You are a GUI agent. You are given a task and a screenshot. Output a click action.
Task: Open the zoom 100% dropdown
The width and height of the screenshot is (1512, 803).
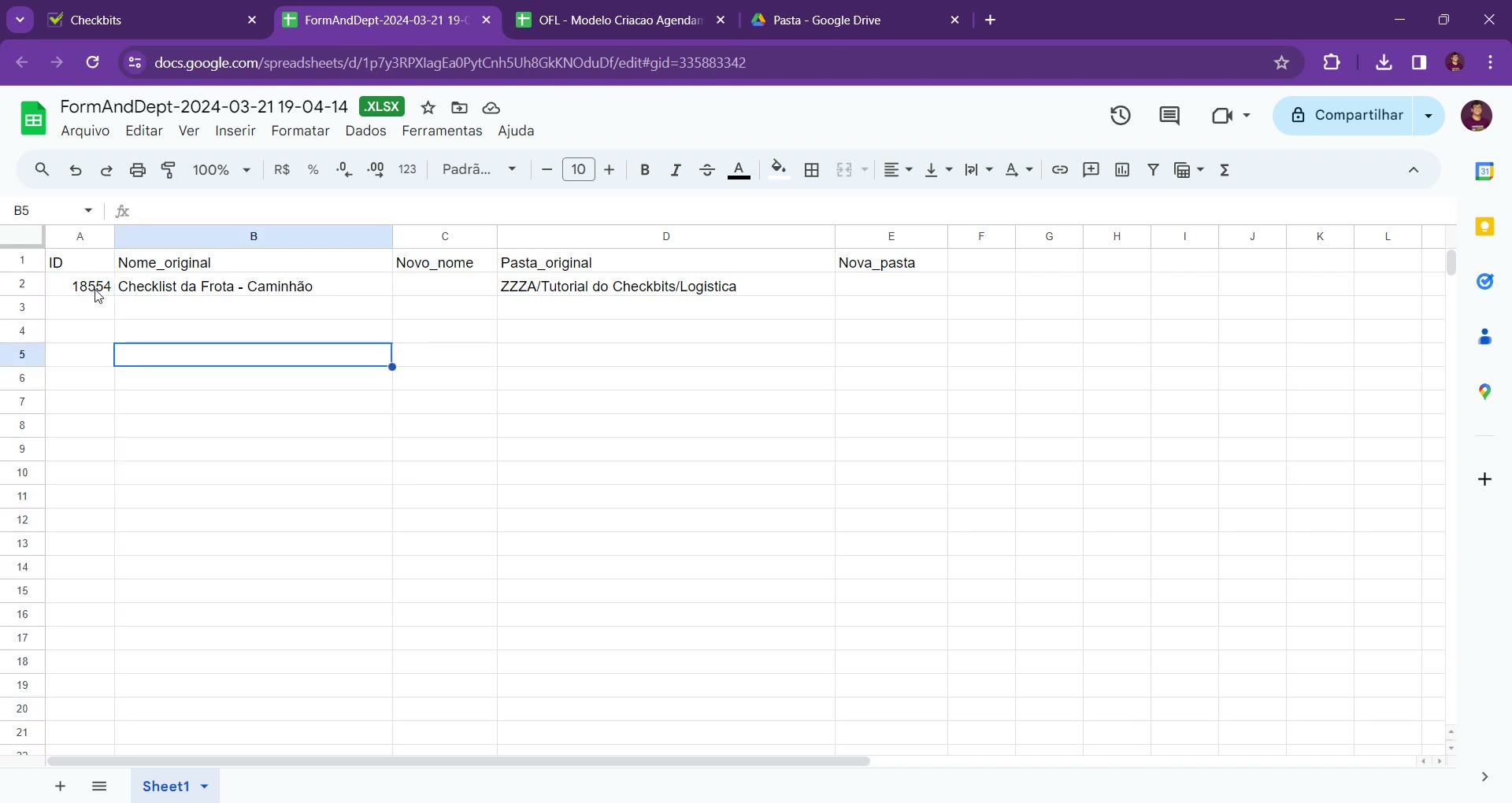tap(221, 170)
